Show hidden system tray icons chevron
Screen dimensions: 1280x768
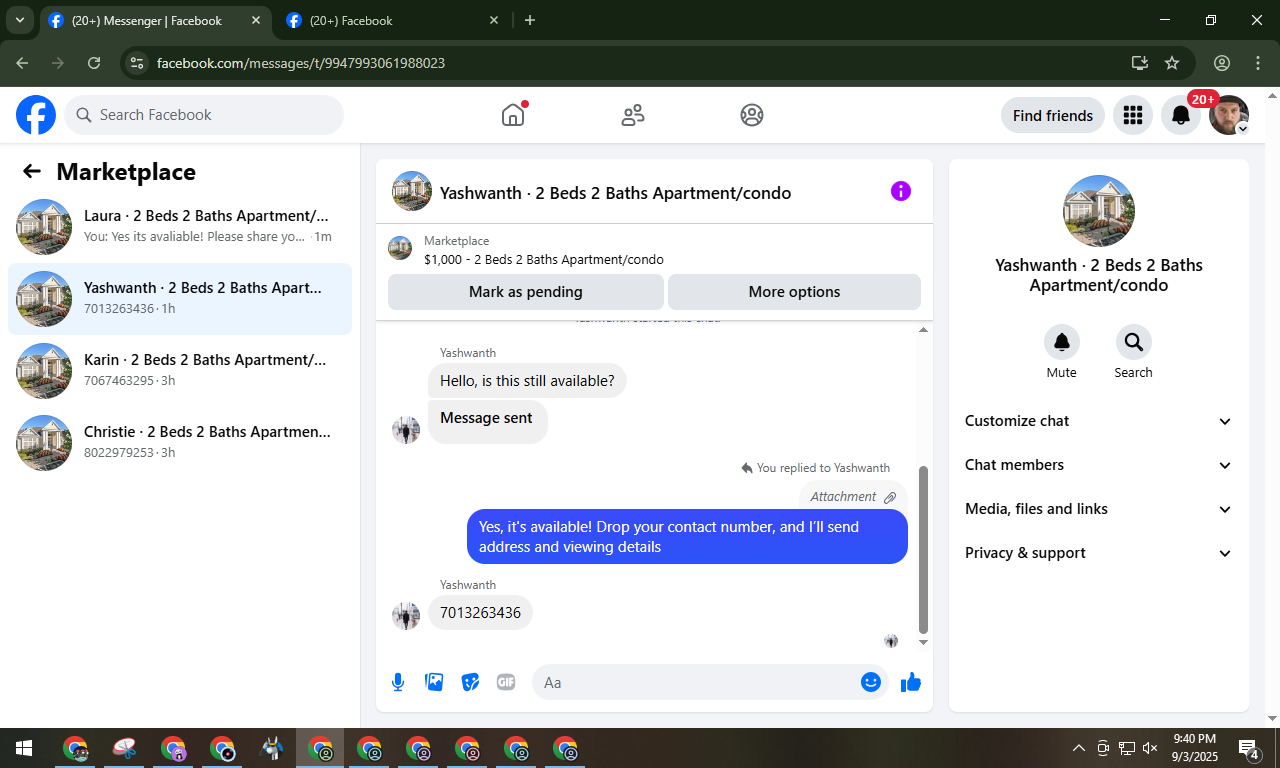point(1079,748)
